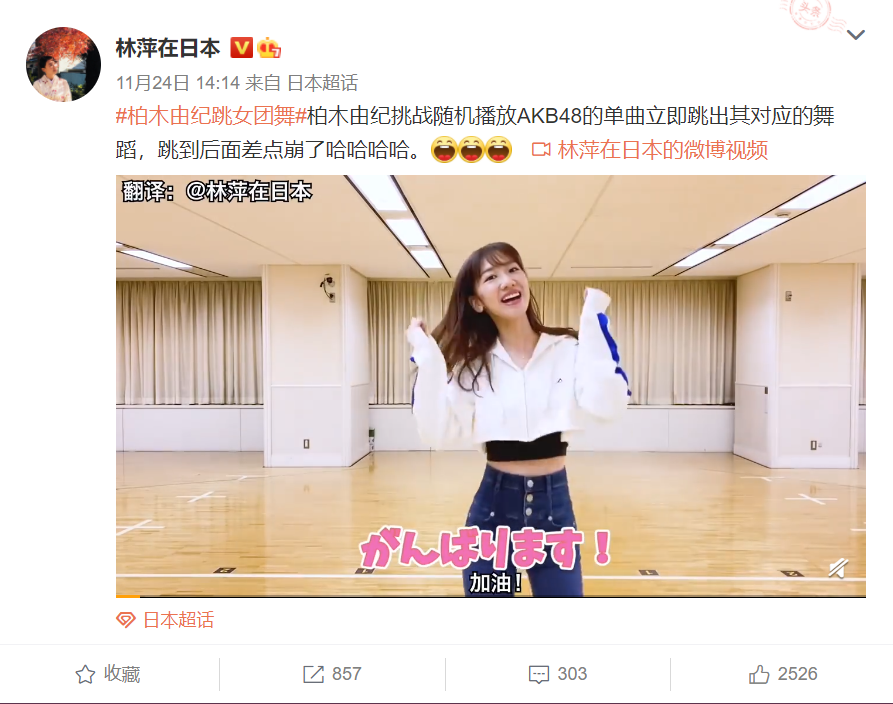Click the star favorite icon
Screen dimensions: 893x704
pyautogui.click(x=85, y=674)
